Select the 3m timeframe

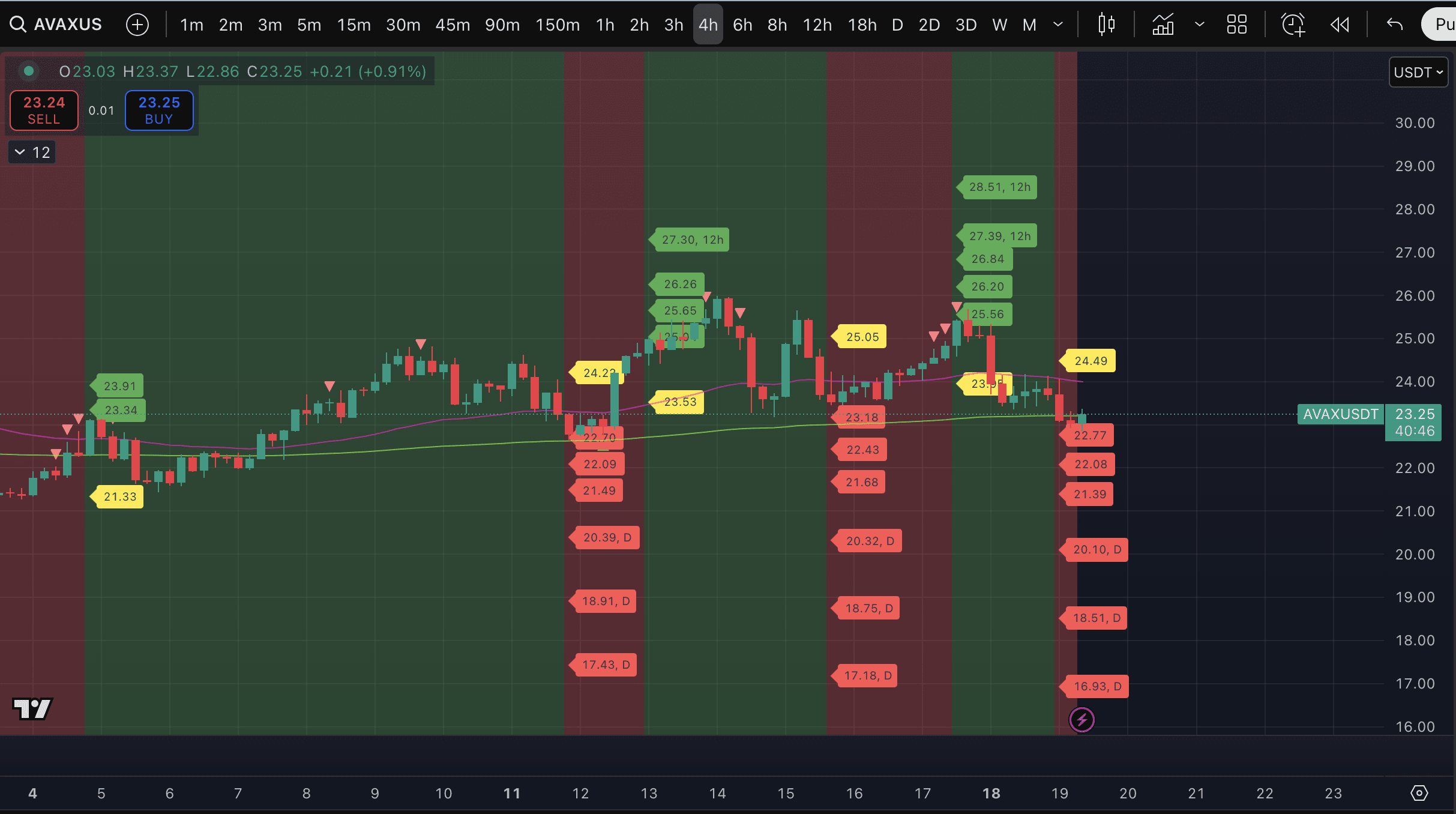[x=269, y=25]
